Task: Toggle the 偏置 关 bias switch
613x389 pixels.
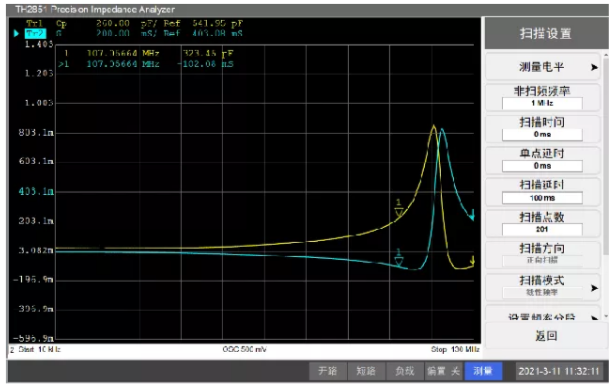Action: coord(443,371)
